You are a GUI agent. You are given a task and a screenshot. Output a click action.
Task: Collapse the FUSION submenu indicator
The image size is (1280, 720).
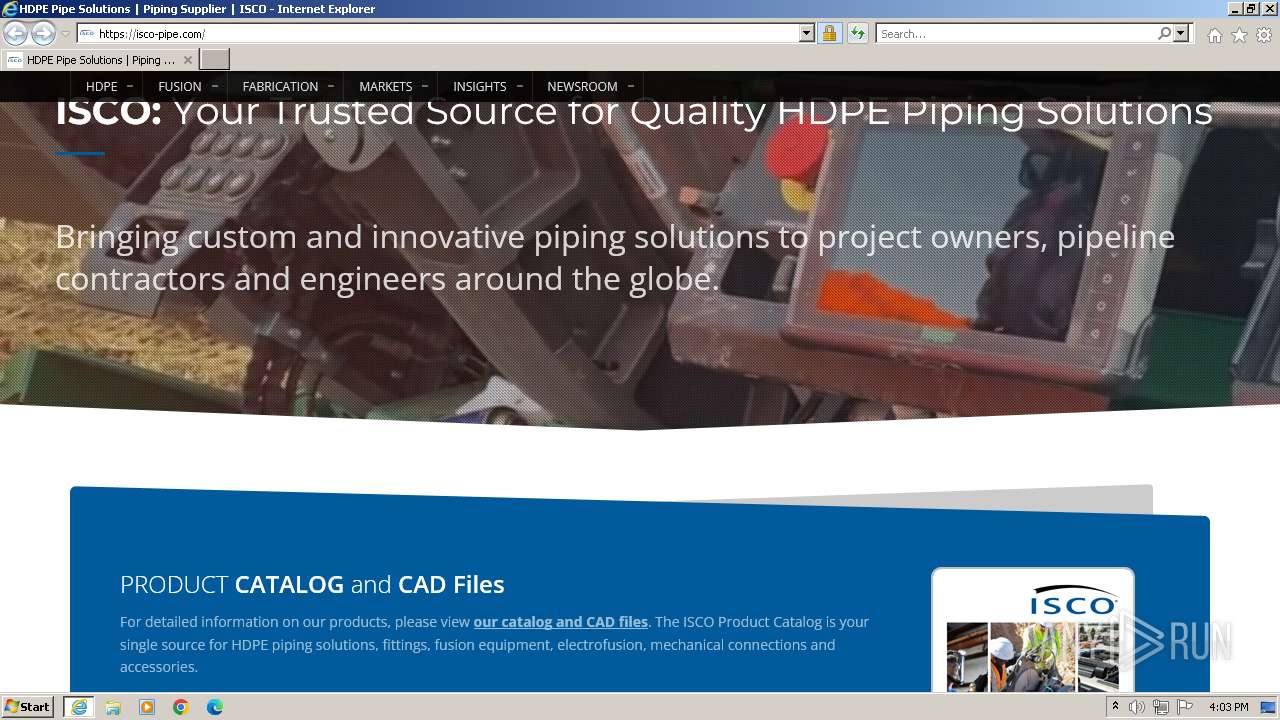click(214, 86)
